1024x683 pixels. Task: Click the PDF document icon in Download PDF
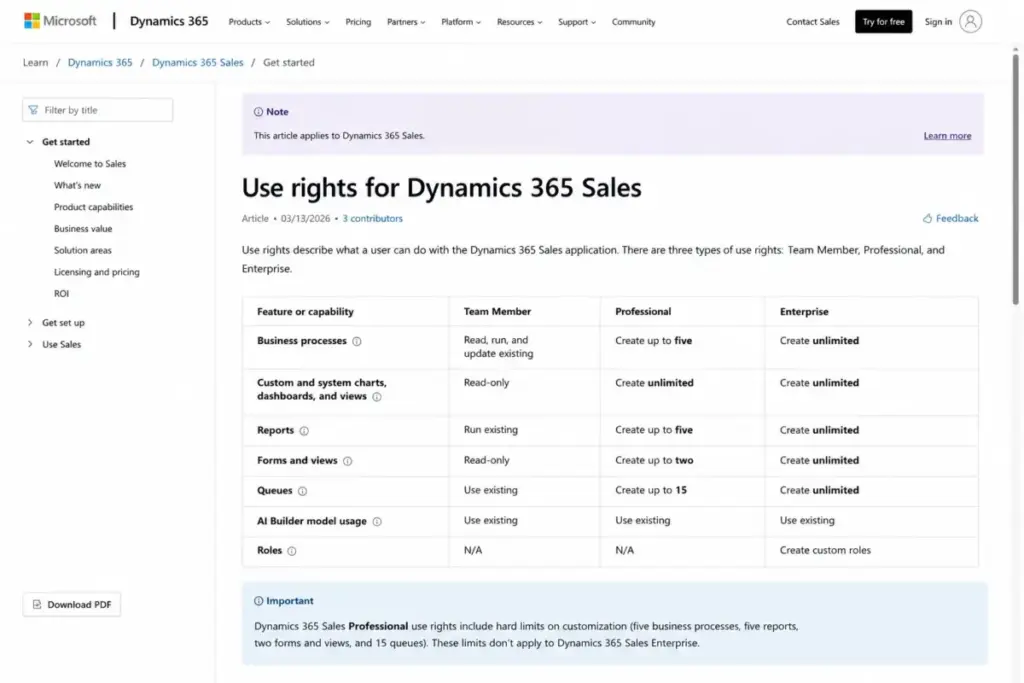coord(37,605)
